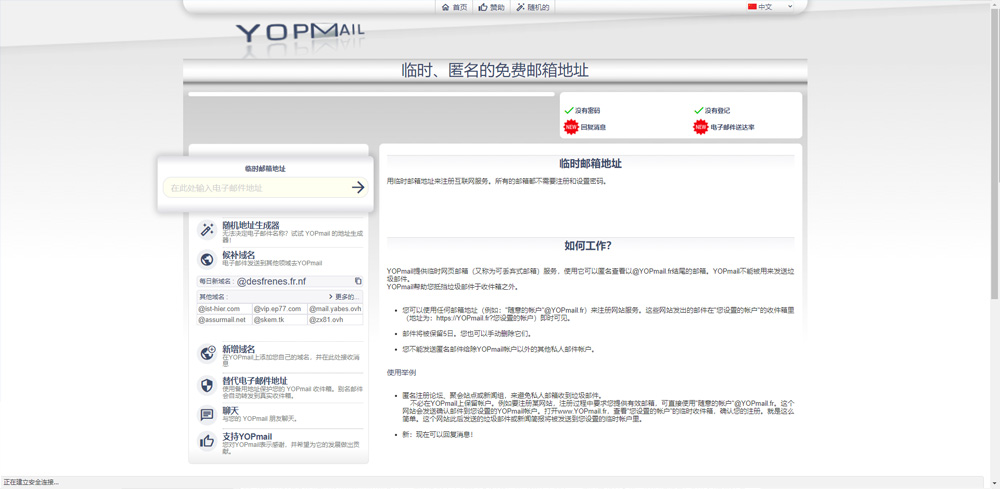The width and height of the screenshot is (1000, 489).
Task: Open the Sponsor (赞助) menu item
Action: point(491,7)
